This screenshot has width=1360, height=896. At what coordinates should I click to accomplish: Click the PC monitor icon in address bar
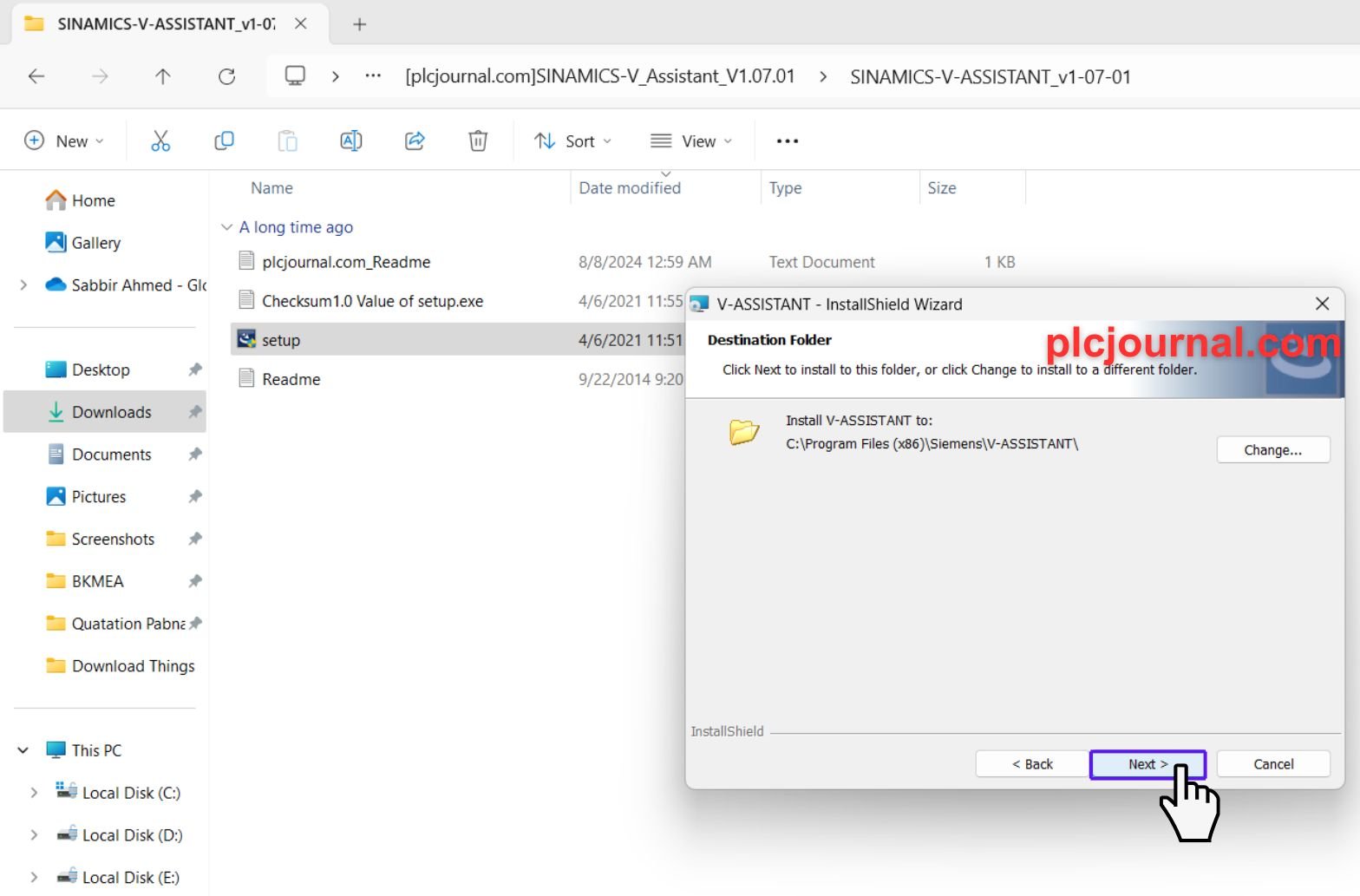pyautogui.click(x=295, y=75)
